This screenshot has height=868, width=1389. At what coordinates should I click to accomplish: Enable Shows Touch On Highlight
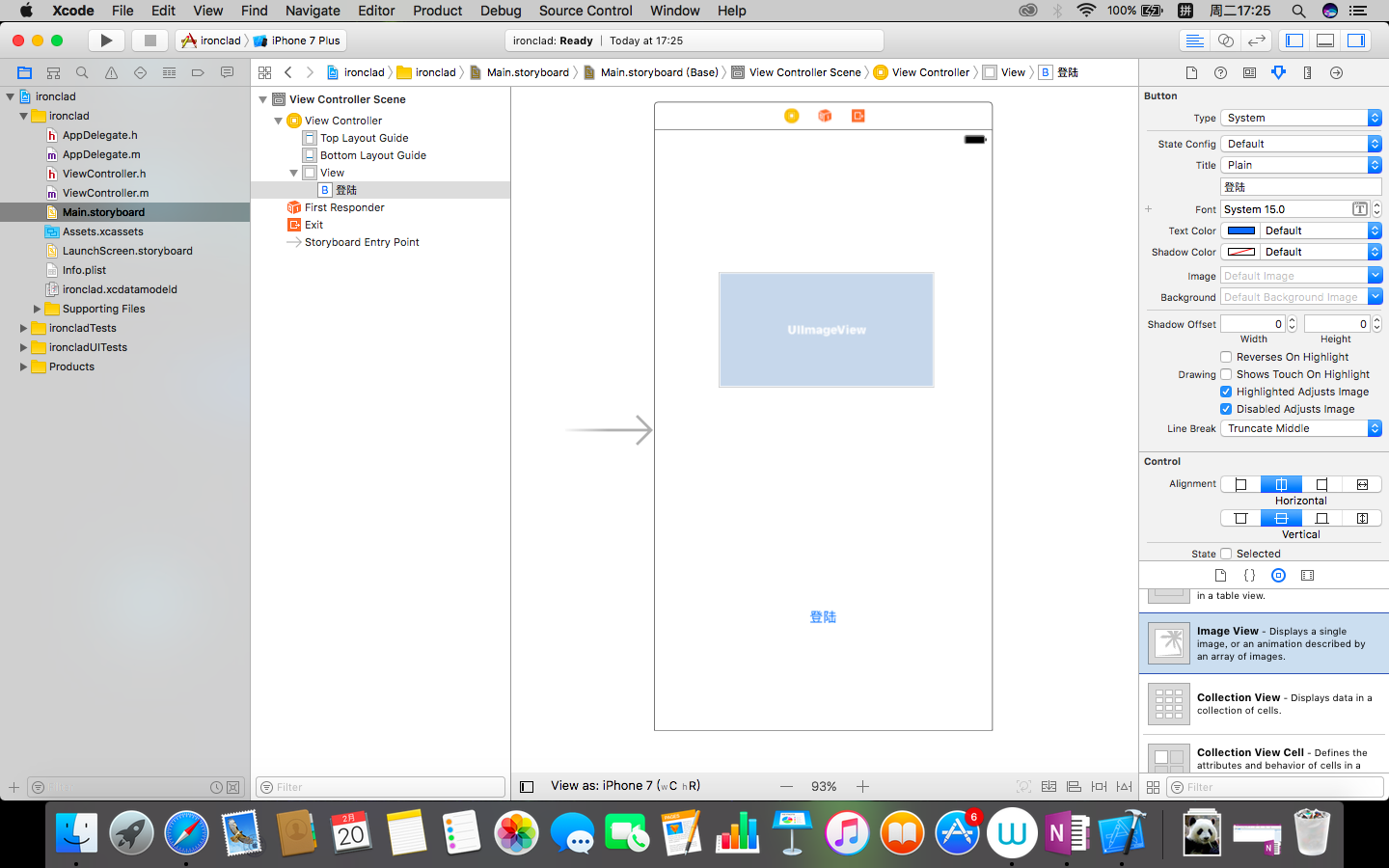pyautogui.click(x=1226, y=374)
